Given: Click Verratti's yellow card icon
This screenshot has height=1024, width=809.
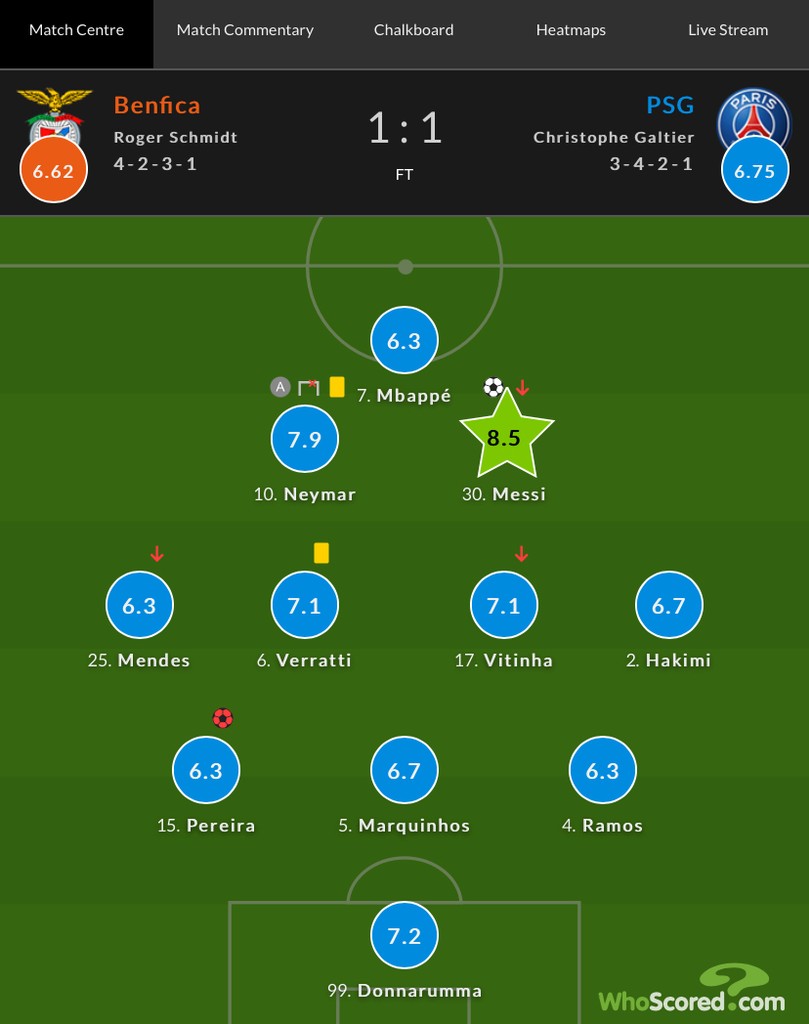Looking at the screenshot, I should [321, 553].
